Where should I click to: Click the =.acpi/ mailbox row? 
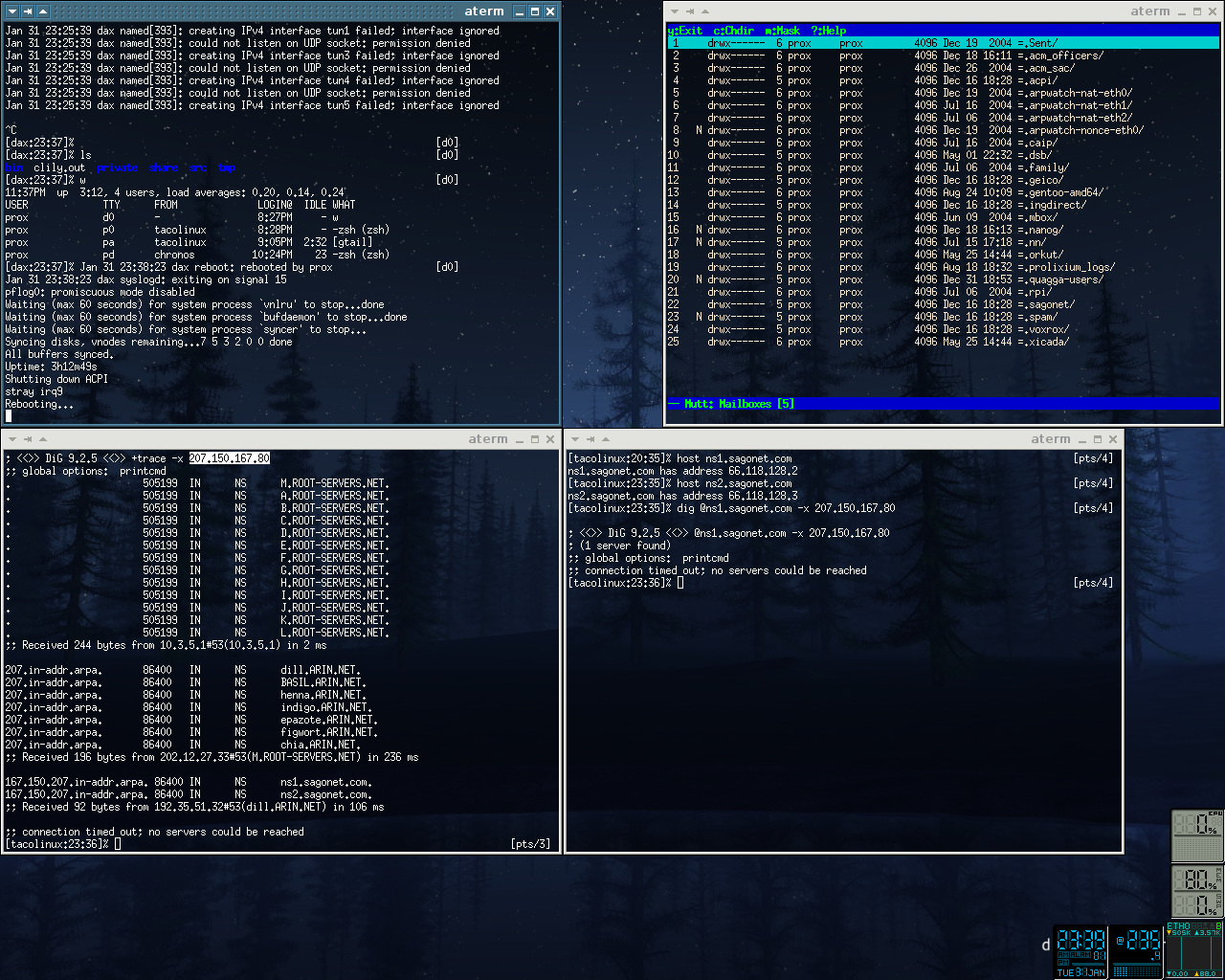click(x=943, y=80)
